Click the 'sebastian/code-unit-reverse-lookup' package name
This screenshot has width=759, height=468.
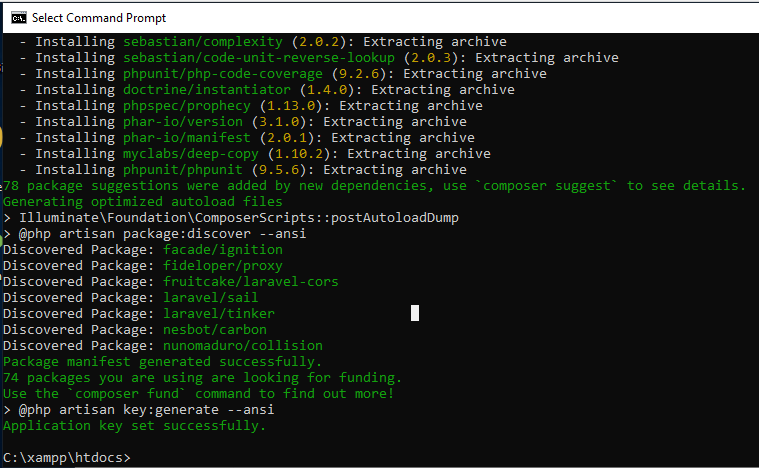point(258,58)
